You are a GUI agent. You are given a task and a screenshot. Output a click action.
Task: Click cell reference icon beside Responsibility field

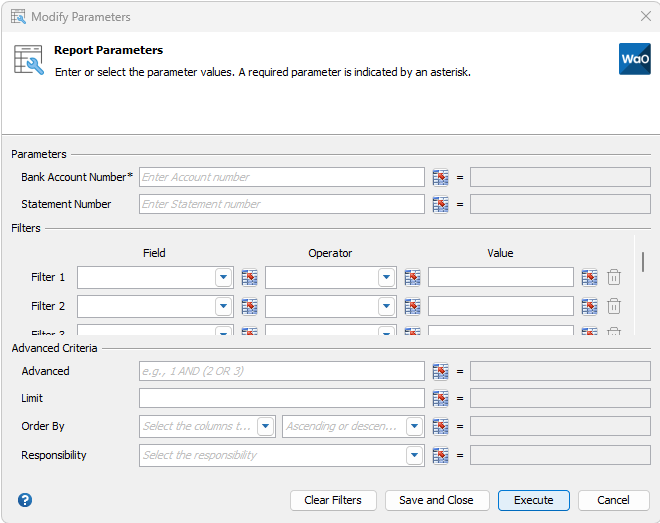click(440, 455)
